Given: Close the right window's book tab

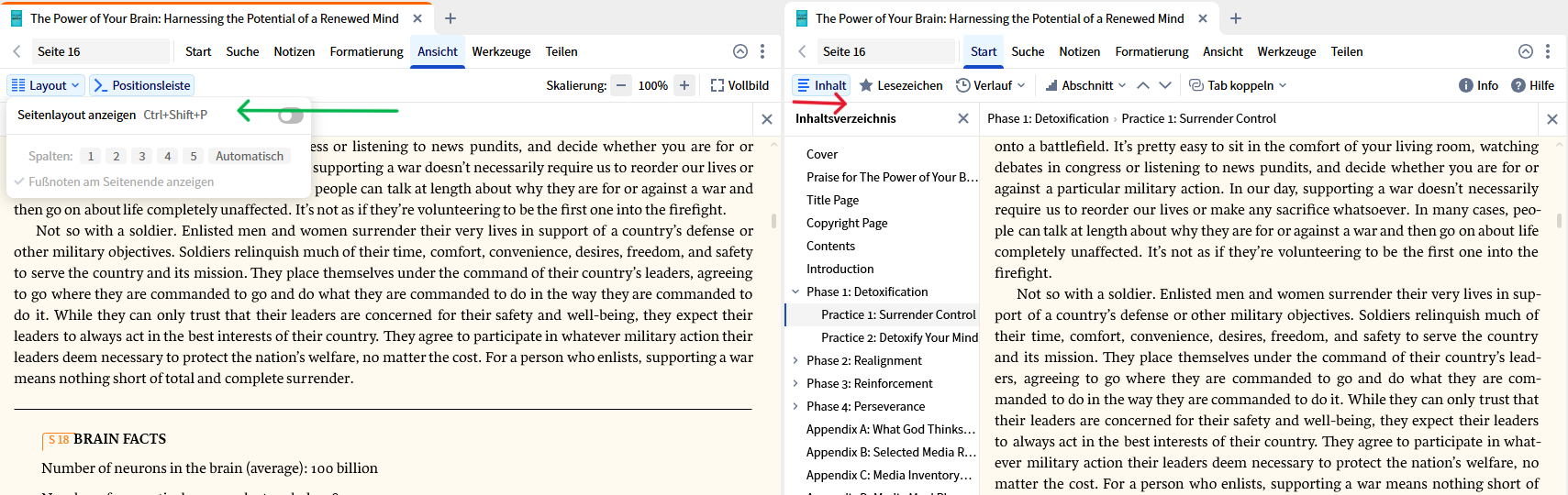Looking at the screenshot, I should click(1203, 18).
